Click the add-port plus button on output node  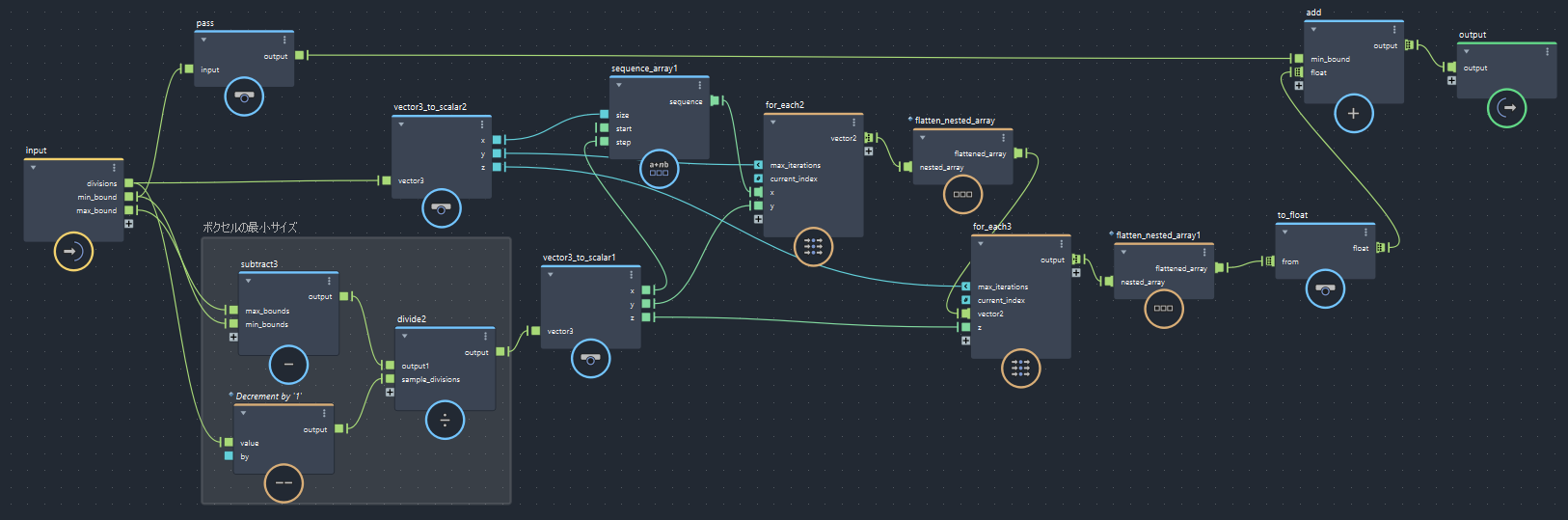click(1451, 81)
